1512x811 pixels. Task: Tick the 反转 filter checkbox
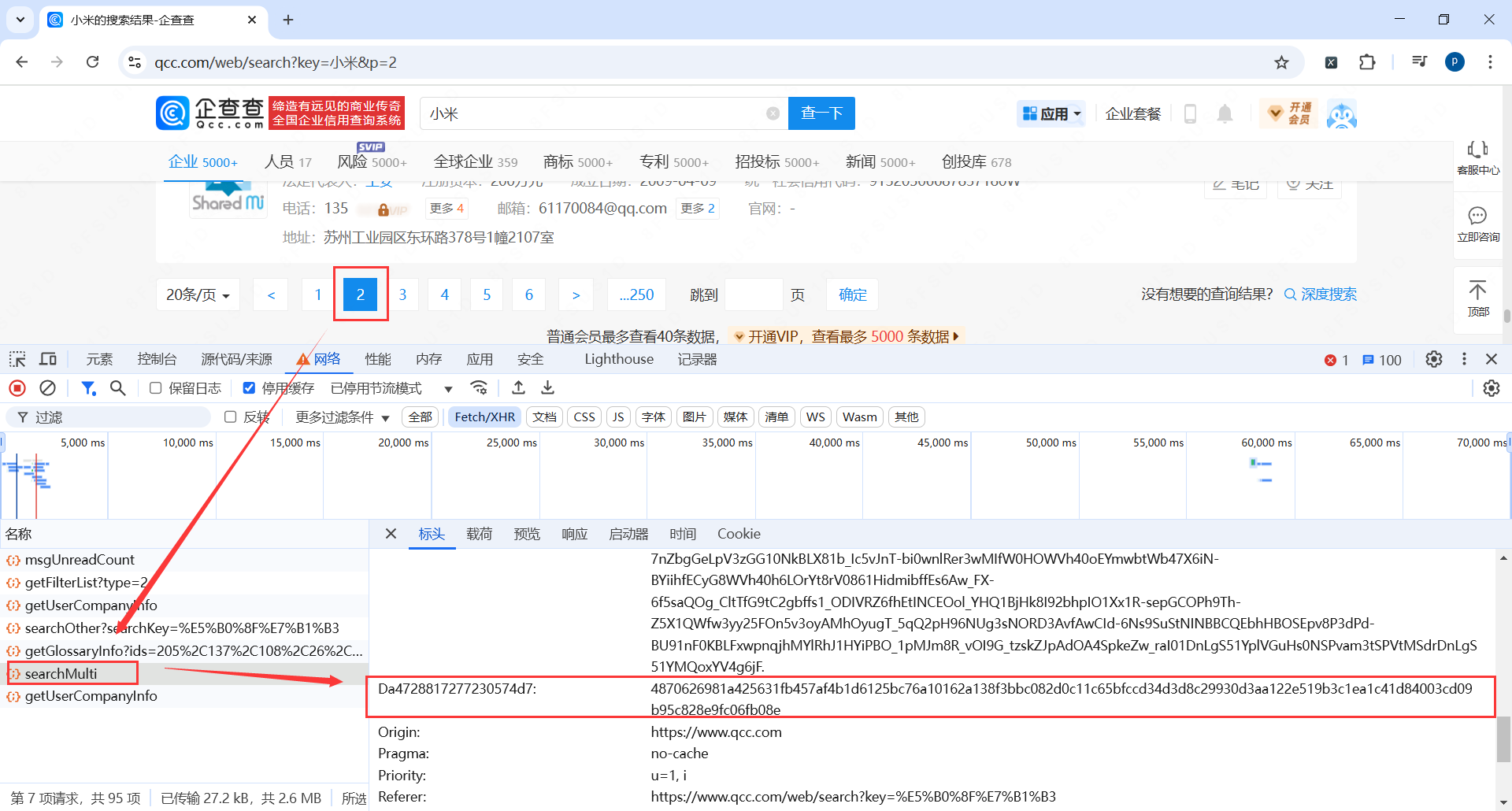pos(231,417)
